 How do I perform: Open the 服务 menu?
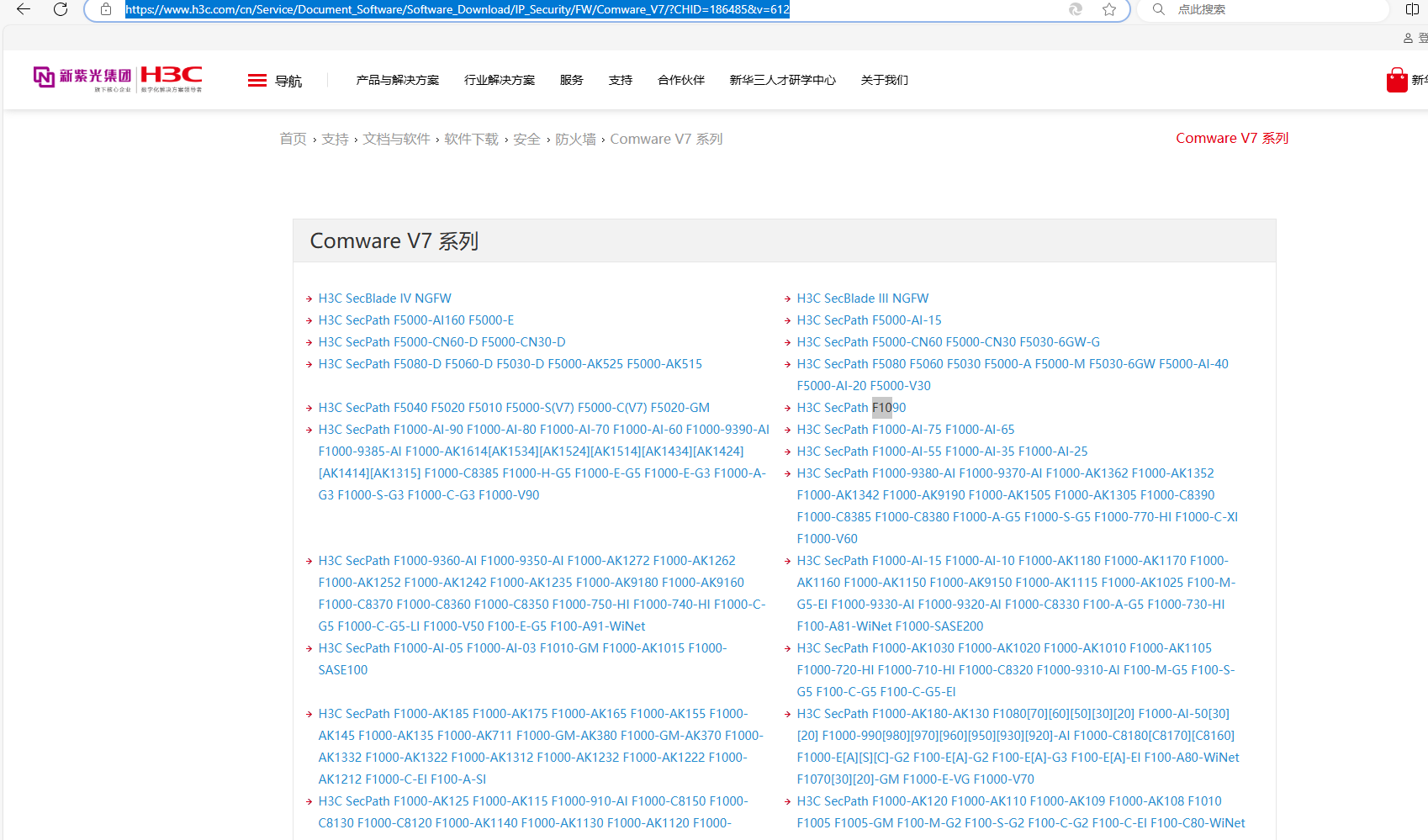tap(572, 80)
